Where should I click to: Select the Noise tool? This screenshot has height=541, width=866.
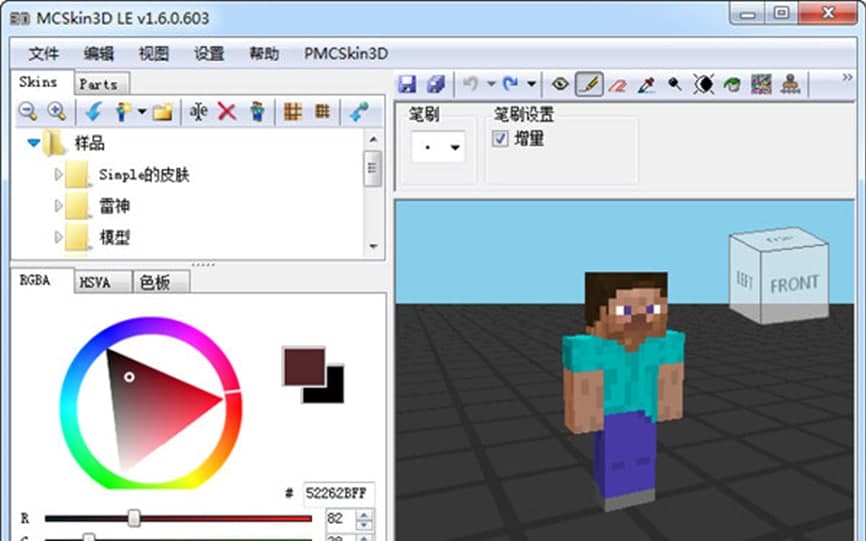coord(761,84)
